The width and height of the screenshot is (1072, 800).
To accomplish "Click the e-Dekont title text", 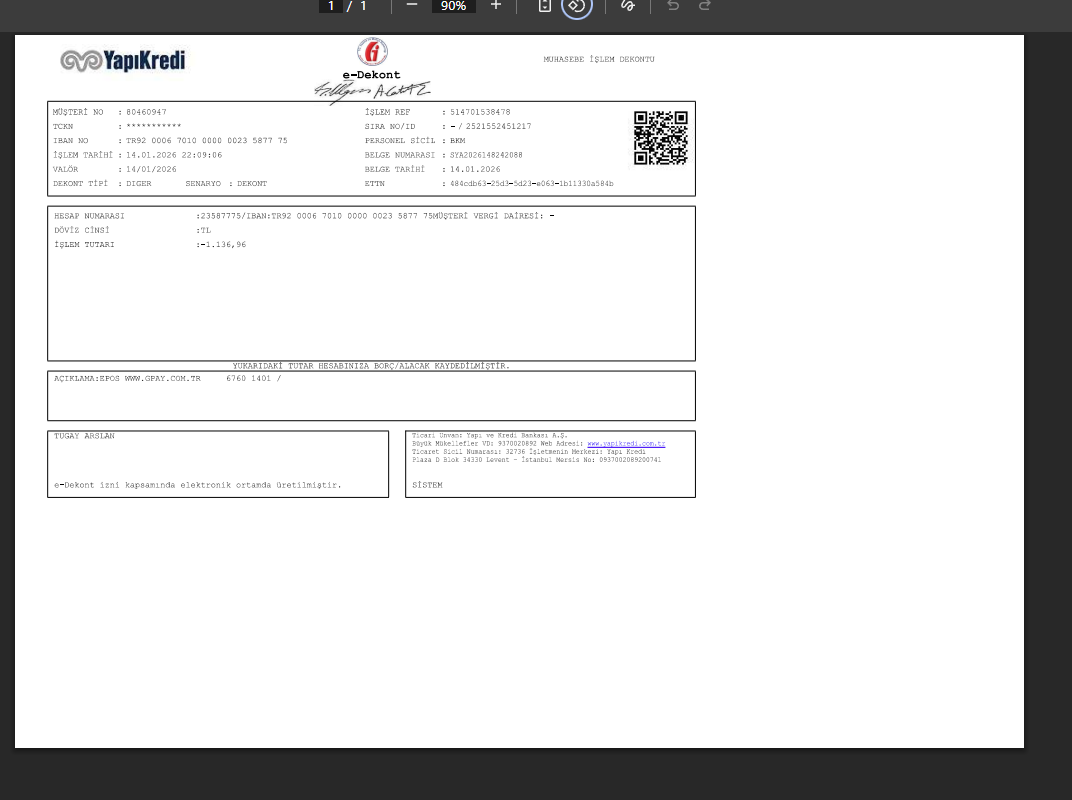I will (x=371, y=75).
